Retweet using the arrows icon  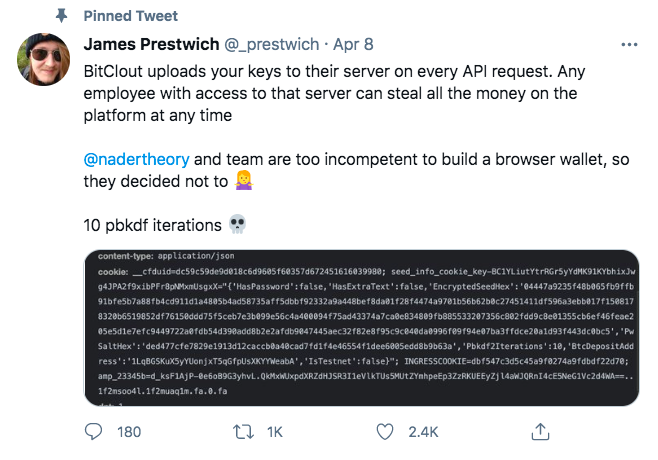coord(243,432)
